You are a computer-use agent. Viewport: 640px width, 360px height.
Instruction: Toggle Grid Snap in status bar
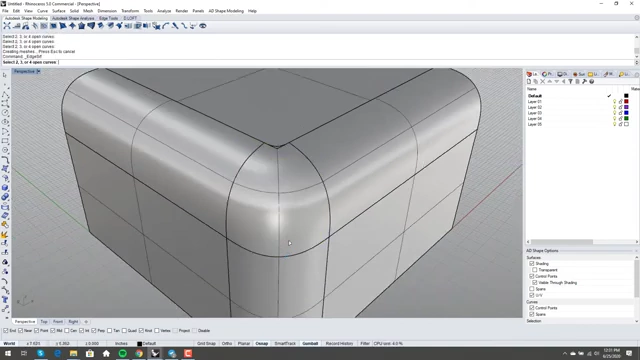[206, 344]
